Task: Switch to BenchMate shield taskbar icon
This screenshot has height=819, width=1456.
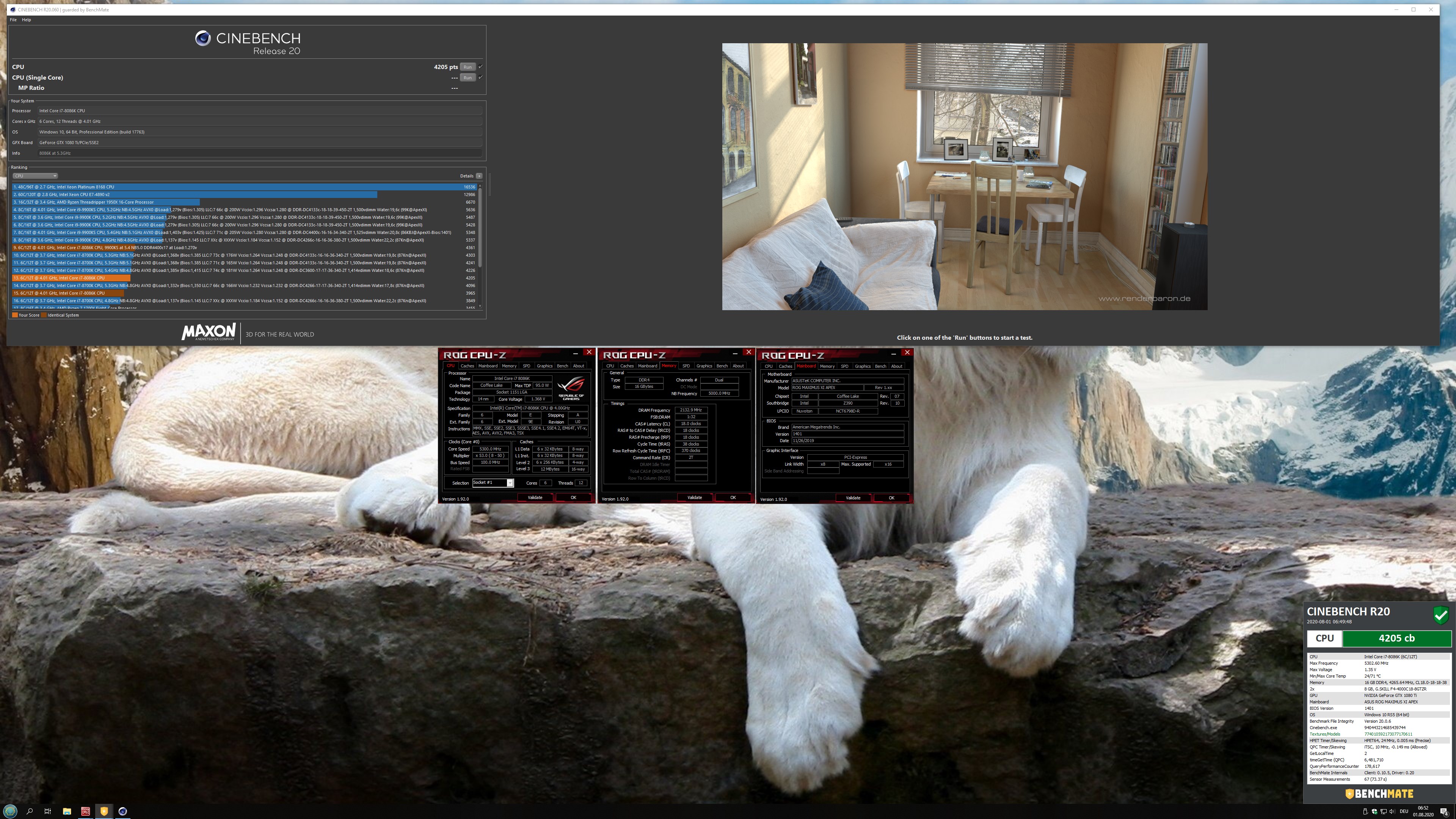Action: (104, 811)
